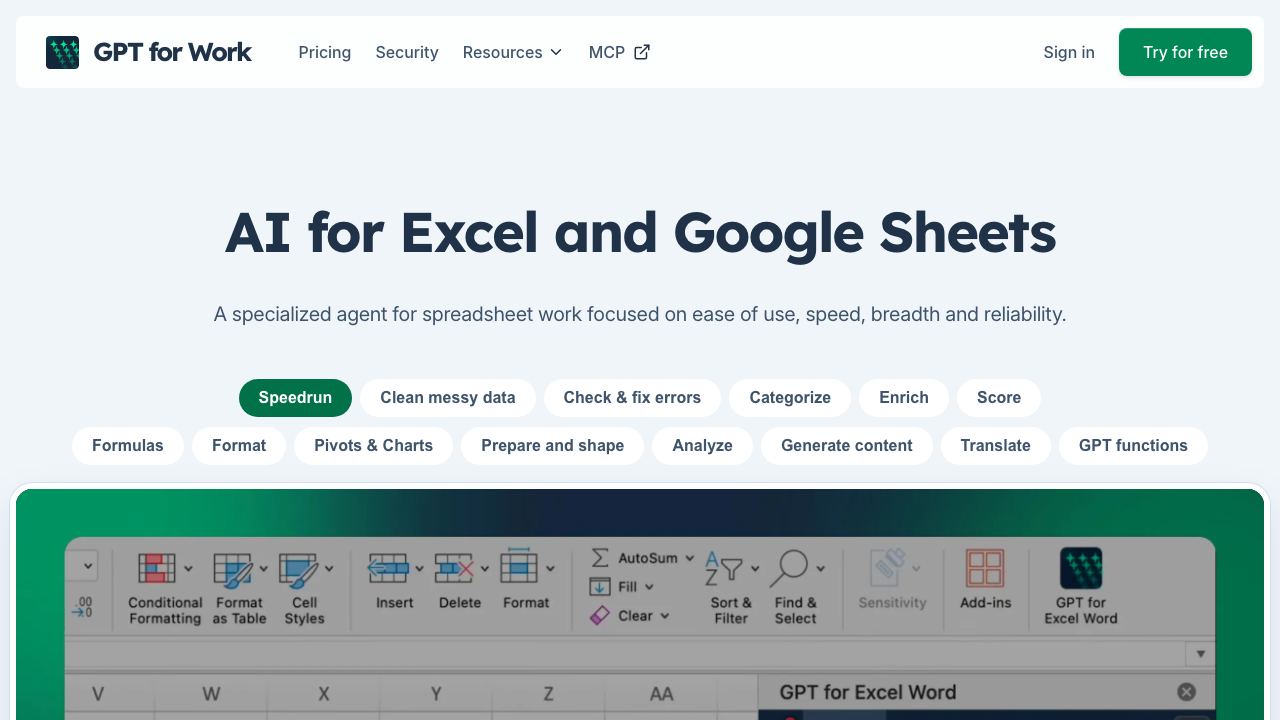Select the Formulas tab

(128, 445)
